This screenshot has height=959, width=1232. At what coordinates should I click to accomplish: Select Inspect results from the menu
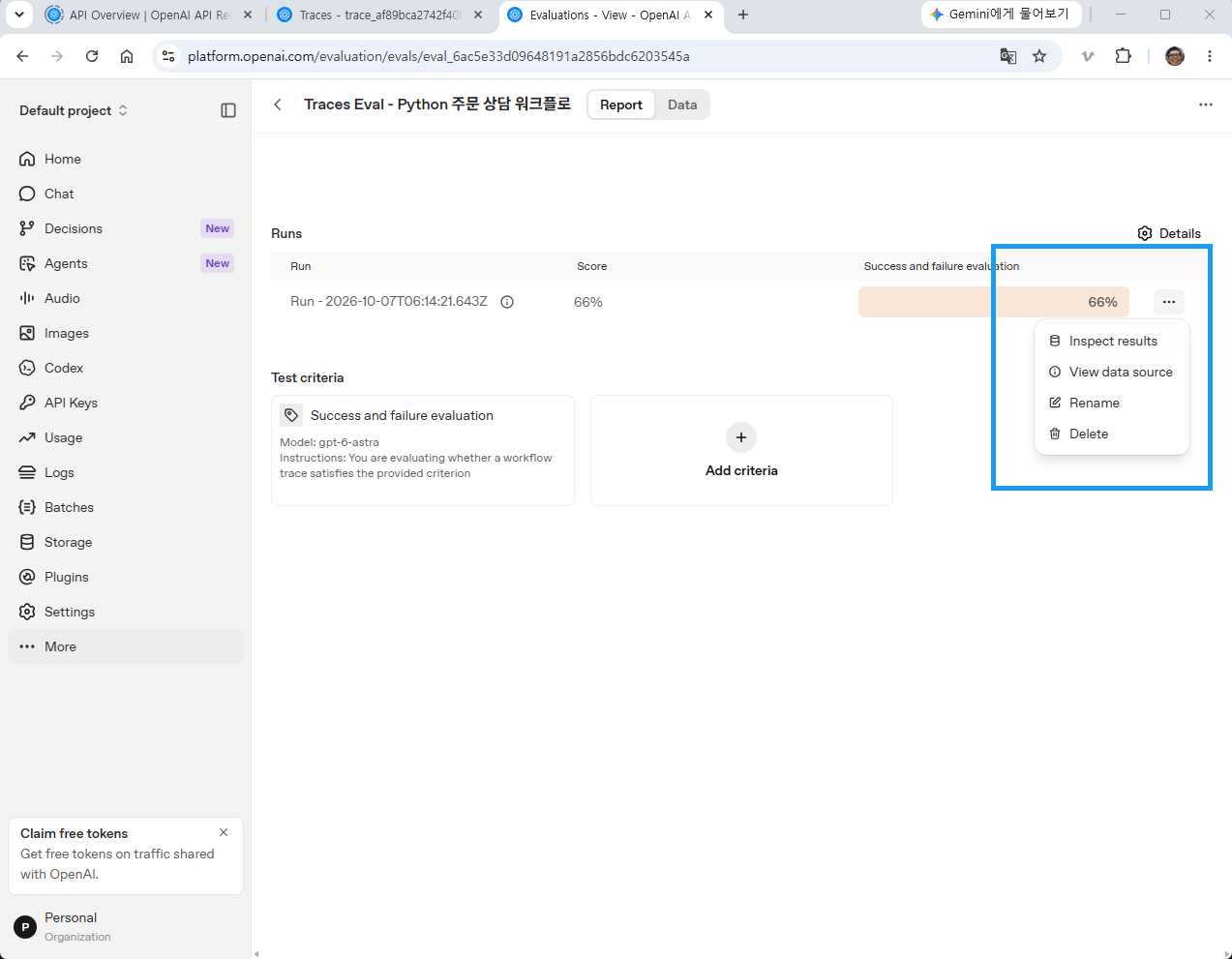[x=1112, y=341]
